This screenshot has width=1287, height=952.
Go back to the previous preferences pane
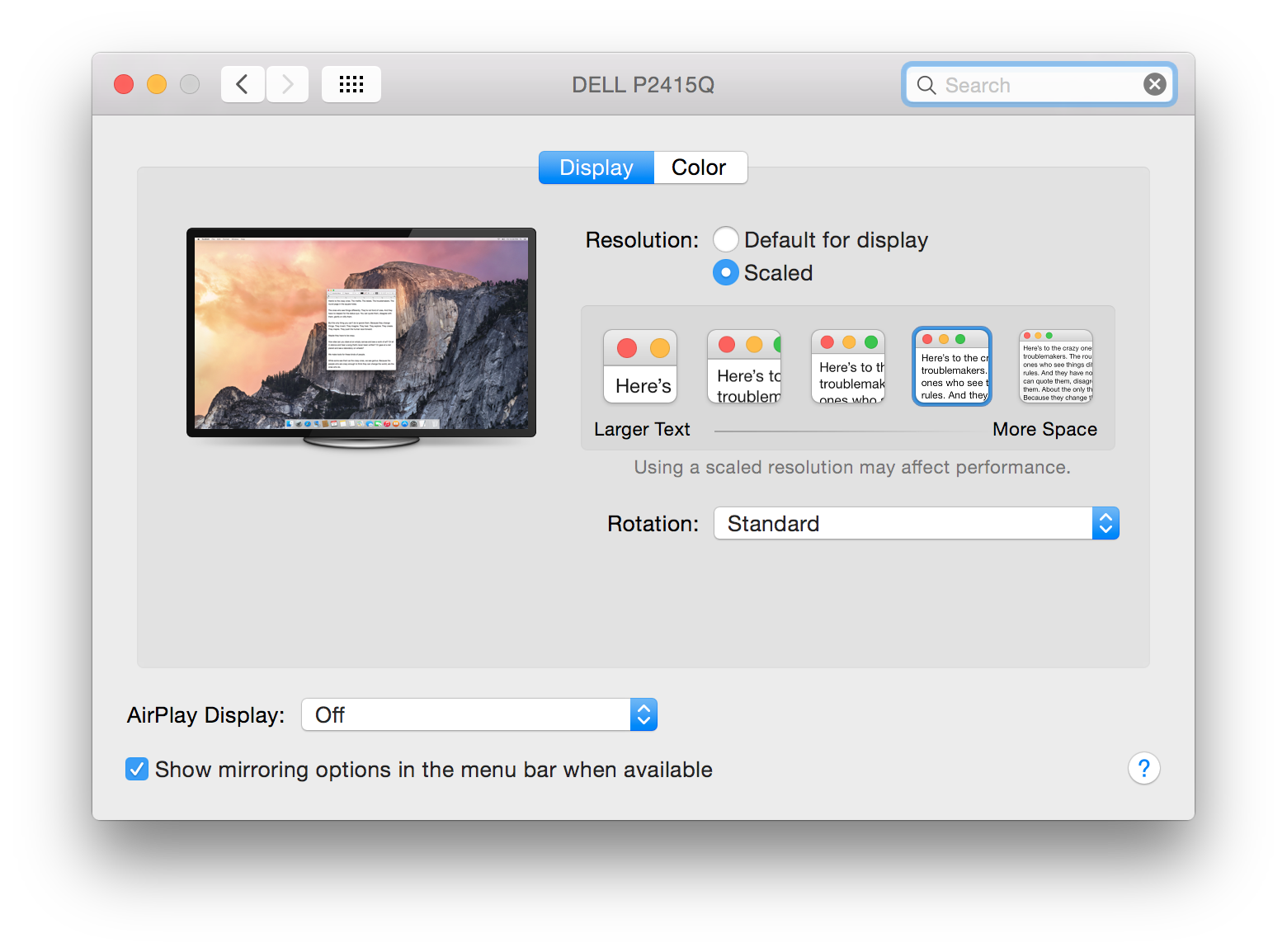(243, 84)
